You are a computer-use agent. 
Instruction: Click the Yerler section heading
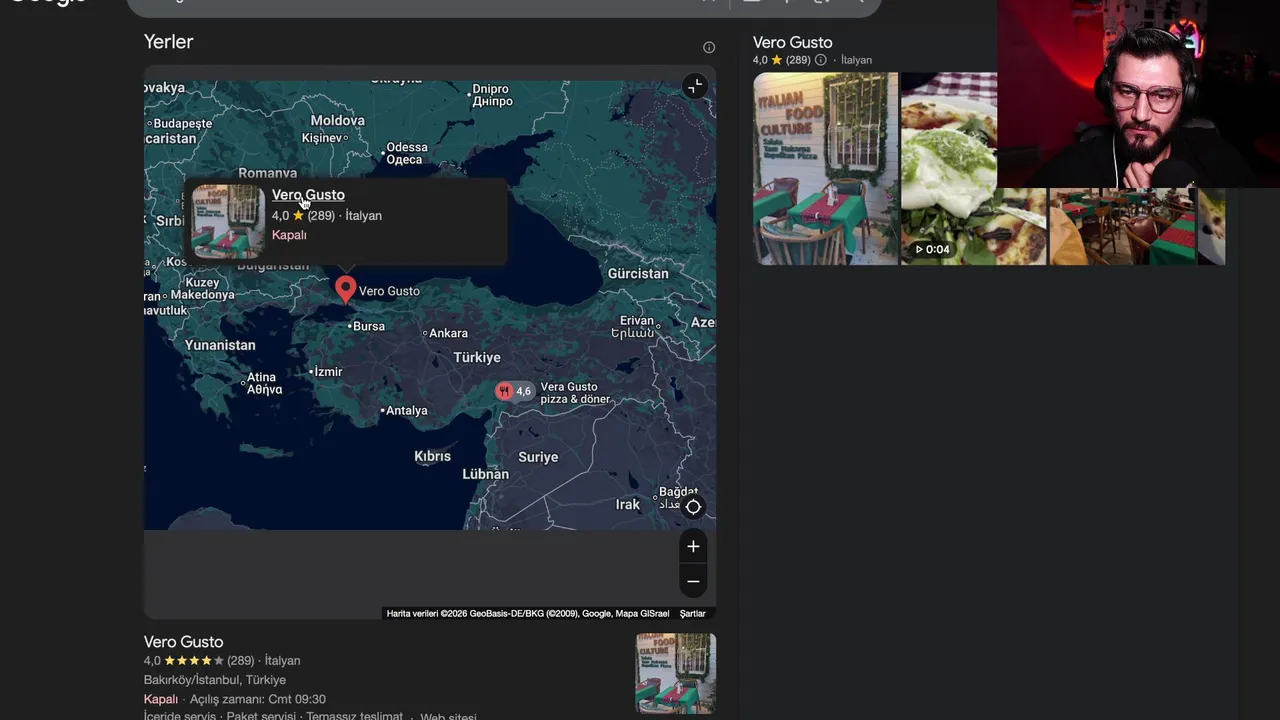click(168, 42)
